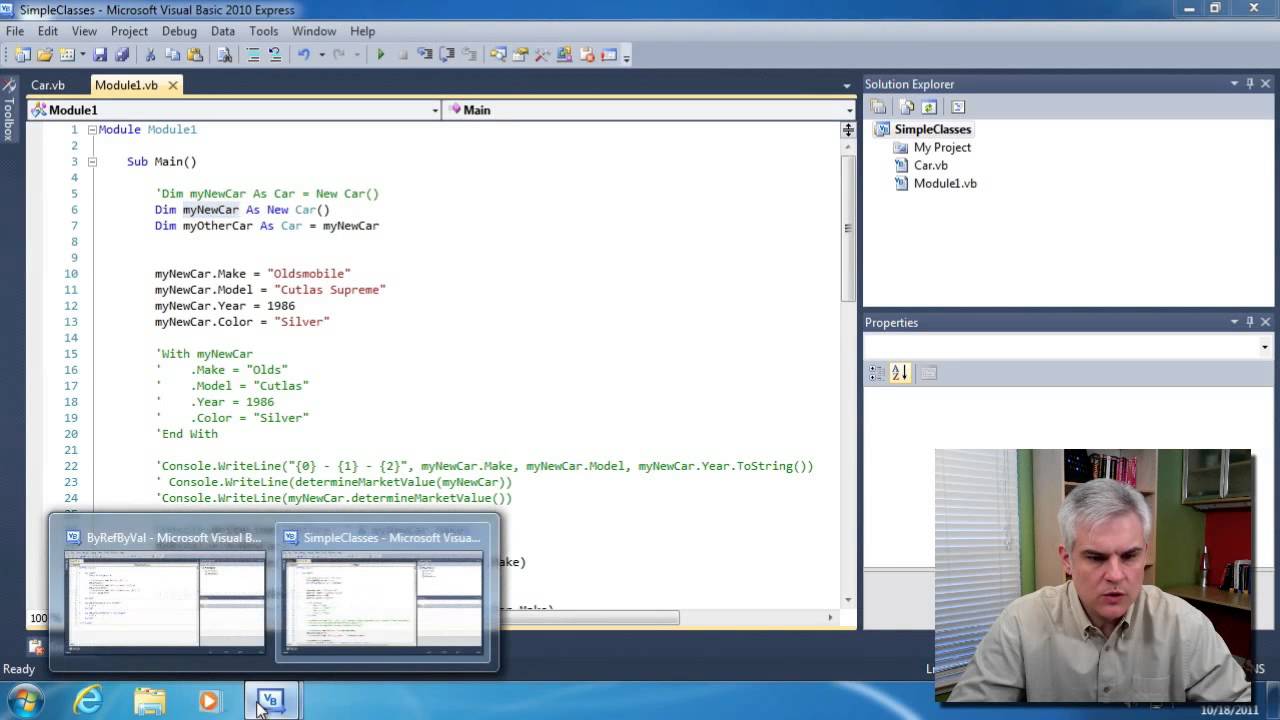Image resolution: width=1280 pixels, height=720 pixels.
Task: Open toolbar overflow options arrow
Action: (x=626, y=57)
